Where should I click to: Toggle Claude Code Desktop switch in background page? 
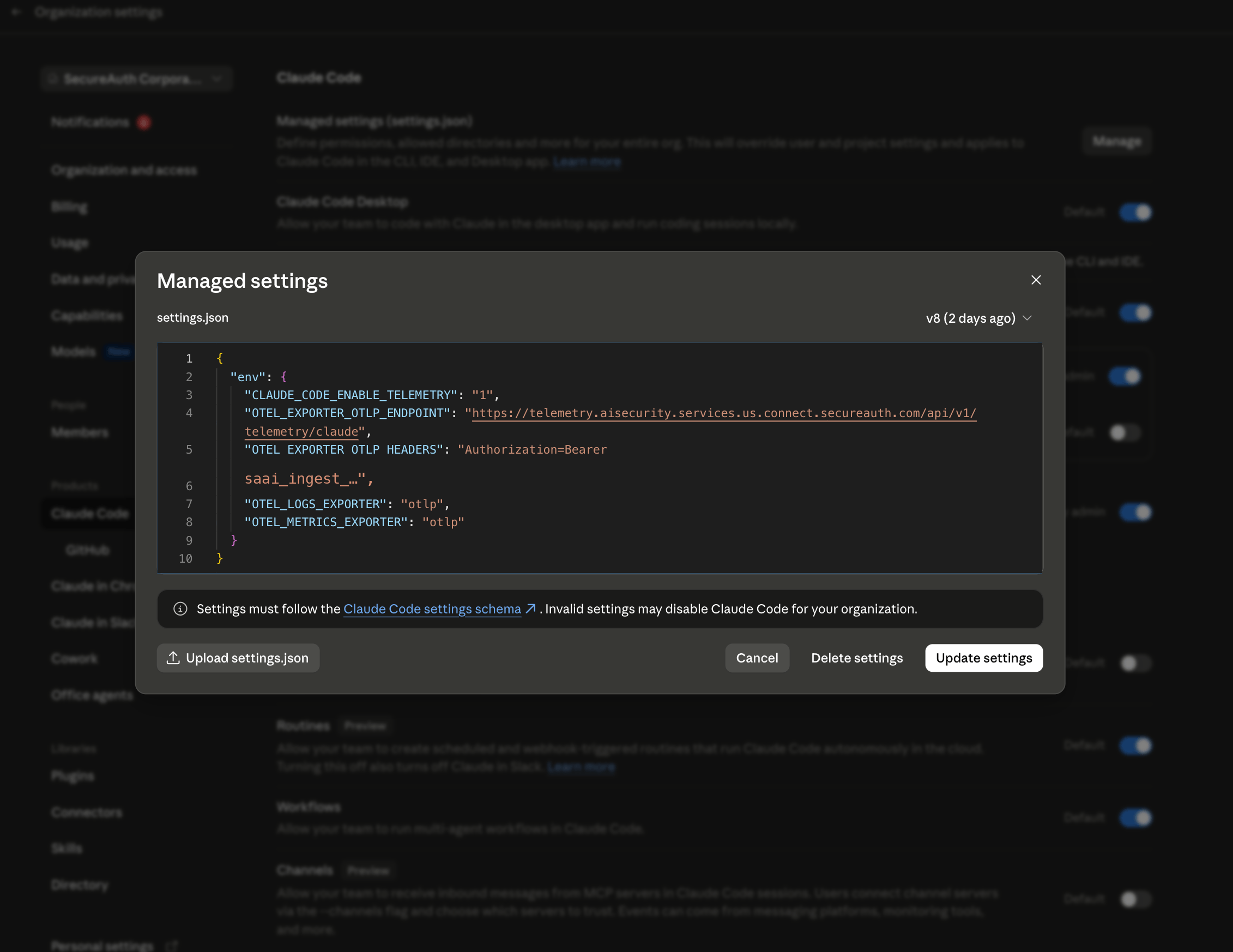pyautogui.click(x=1135, y=212)
